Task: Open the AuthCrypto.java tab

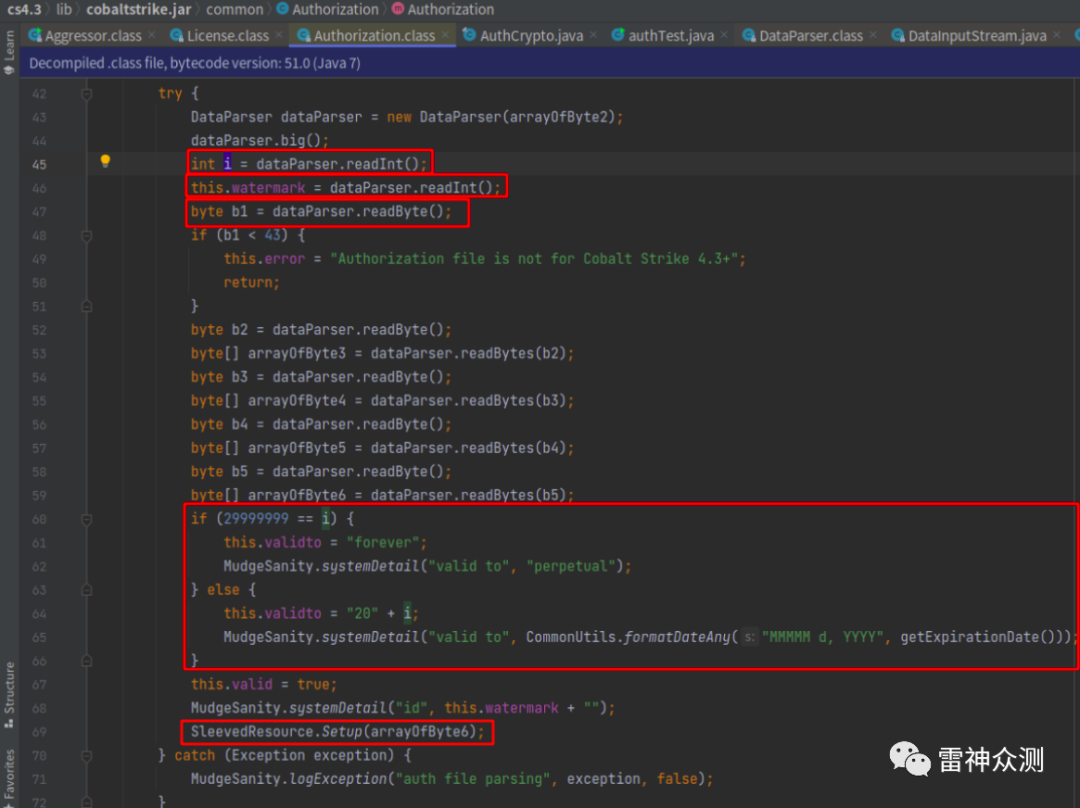Action: [531, 36]
